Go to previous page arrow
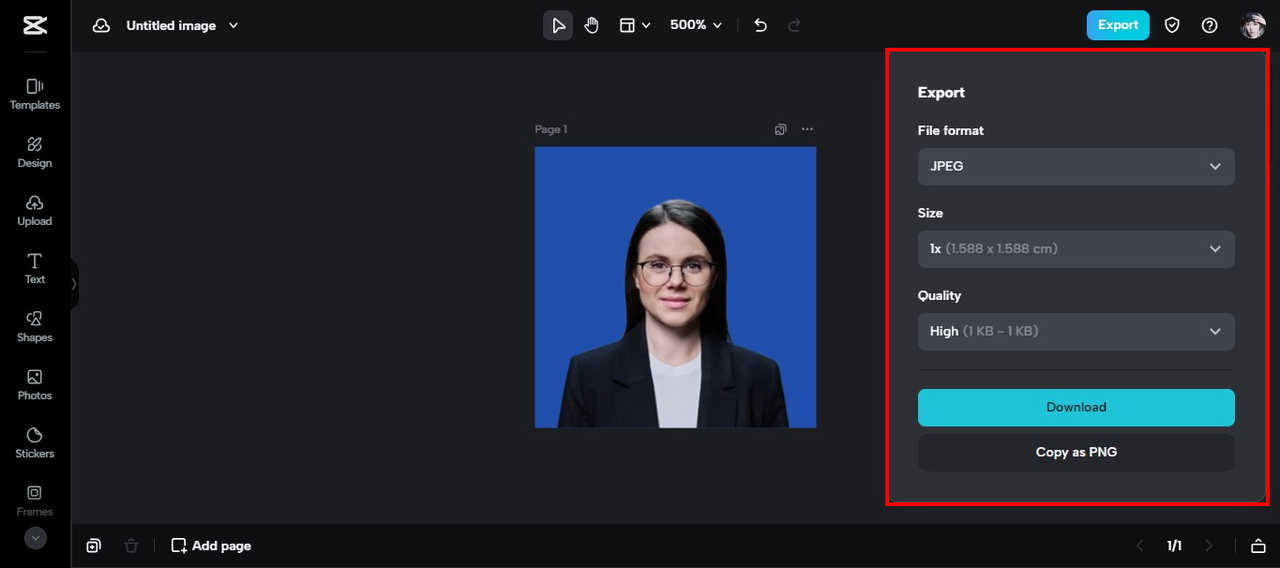The width and height of the screenshot is (1280, 568). coord(1139,546)
